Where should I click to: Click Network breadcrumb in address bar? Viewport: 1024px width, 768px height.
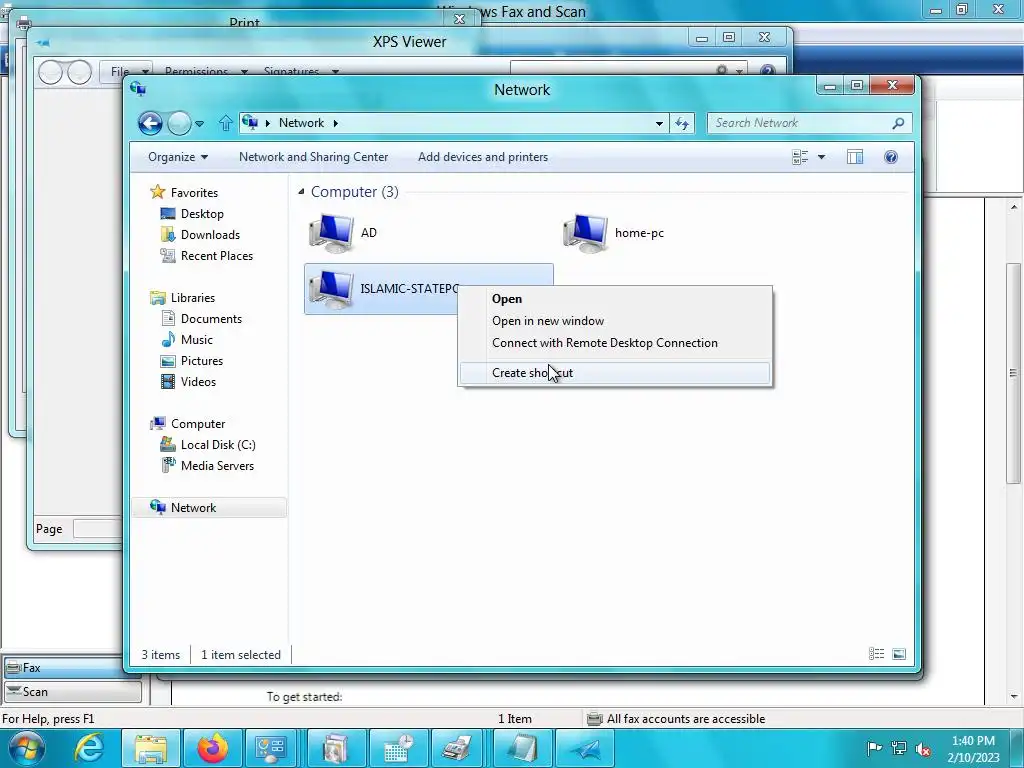[x=301, y=123]
